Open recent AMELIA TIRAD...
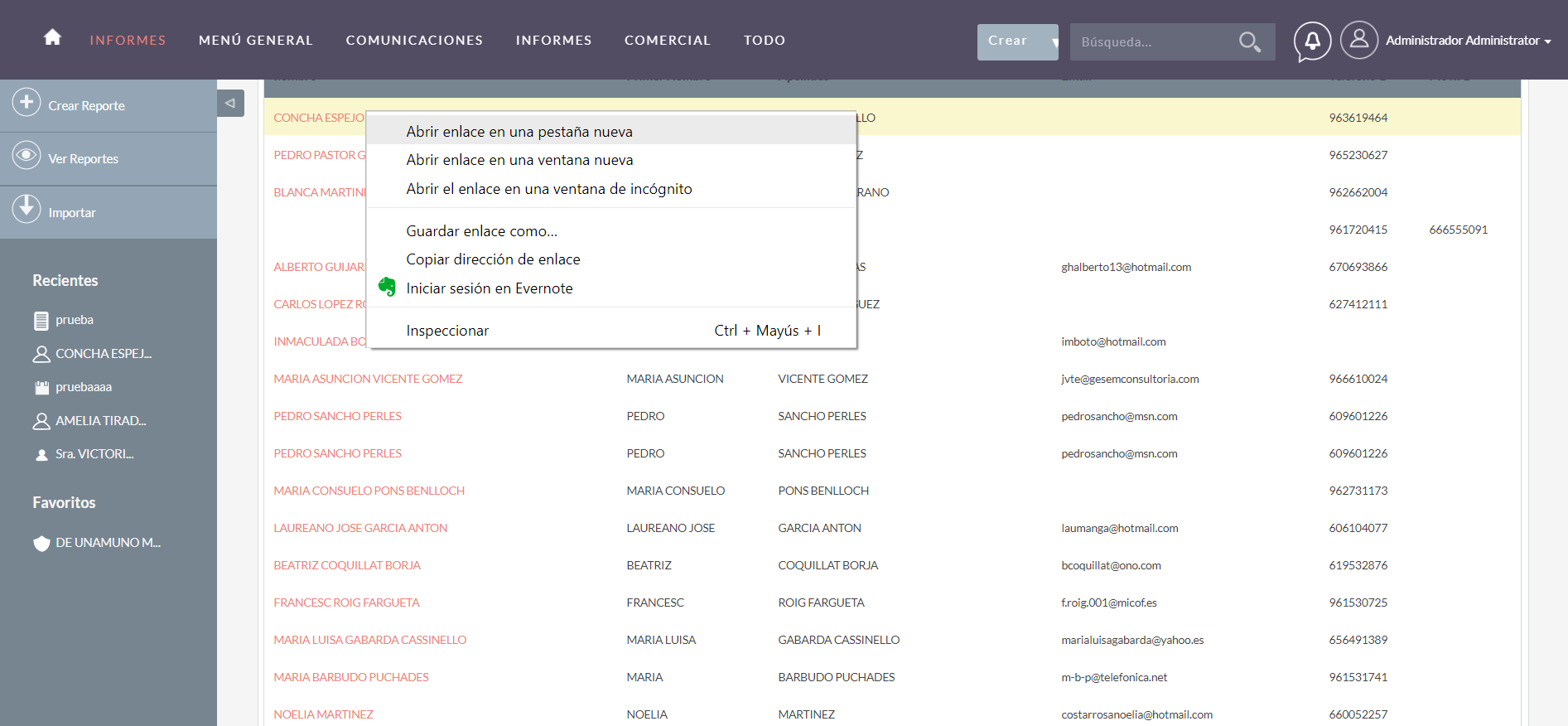The height and width of the screenshot is (726, 1568). (x=100, y=421)
